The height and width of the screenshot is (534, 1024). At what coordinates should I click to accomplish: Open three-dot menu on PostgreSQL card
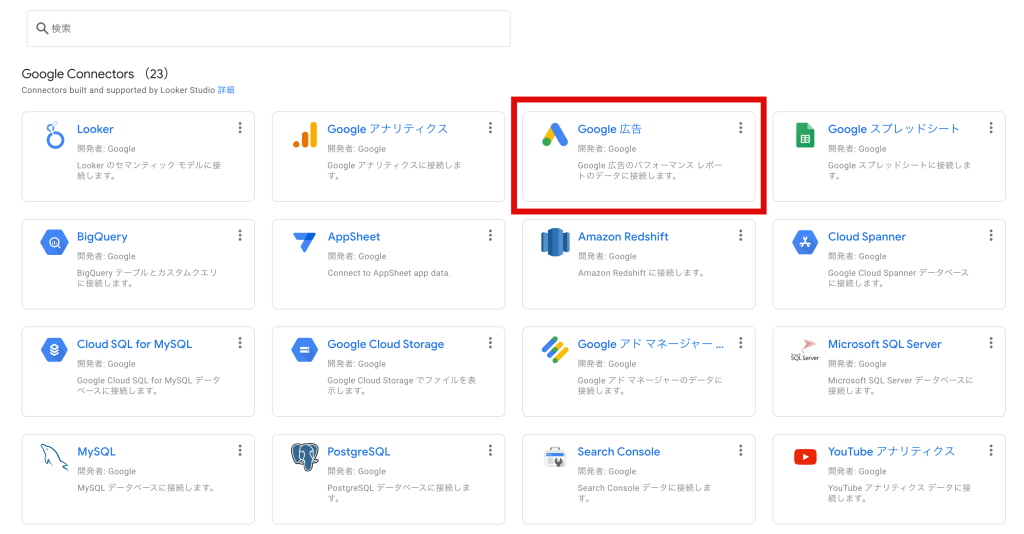(490, 450)
